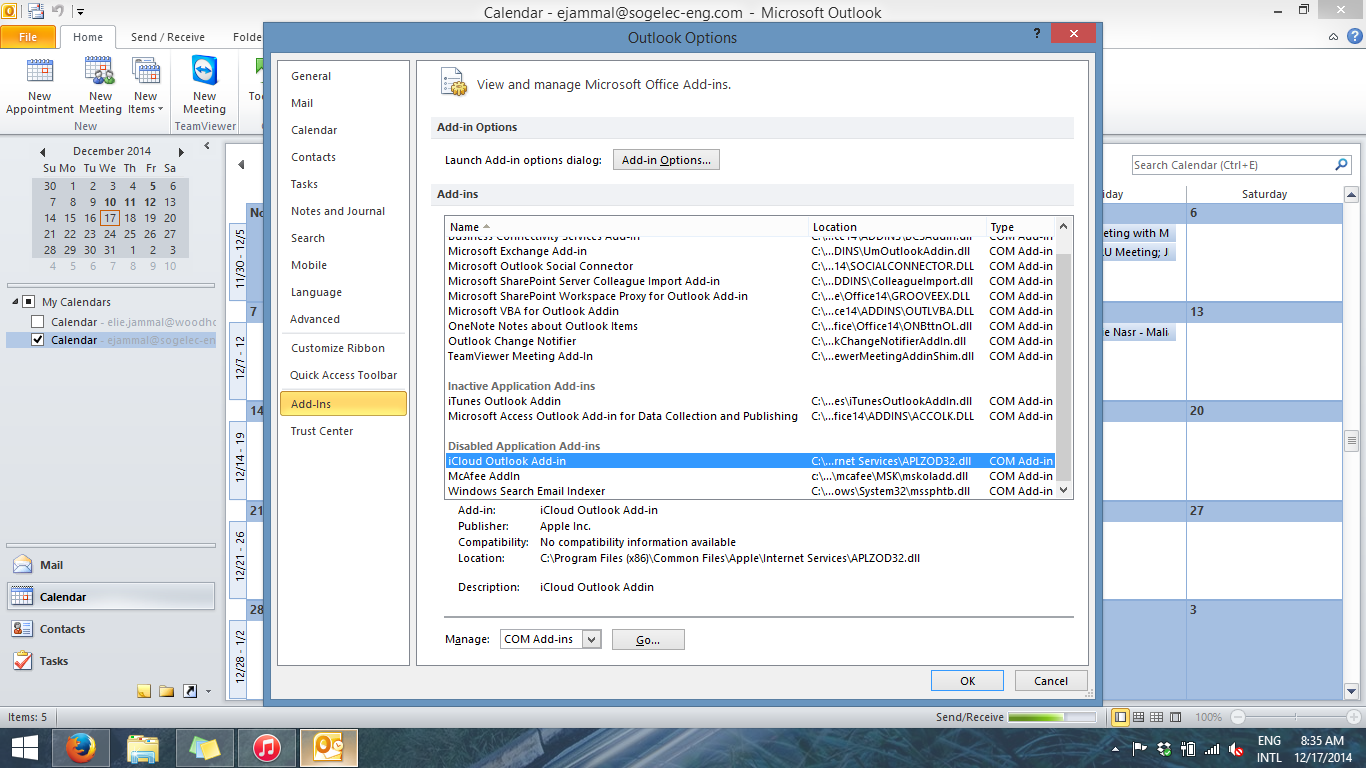Select the McAfee Addin row
The height and width of the screenshot is (768, 1366).
click(x=750, y=476)
